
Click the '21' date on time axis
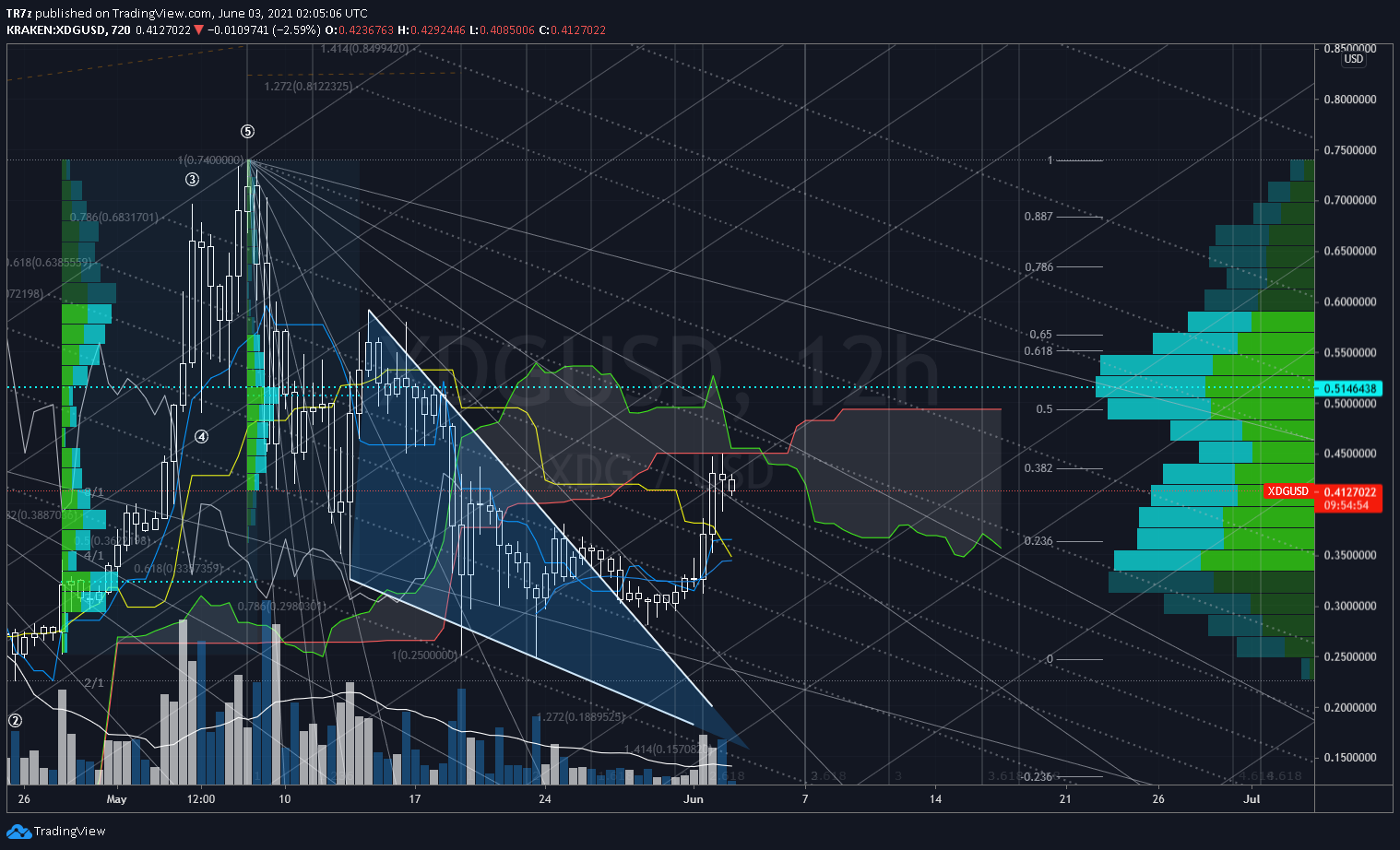[x=1065, y=799]
